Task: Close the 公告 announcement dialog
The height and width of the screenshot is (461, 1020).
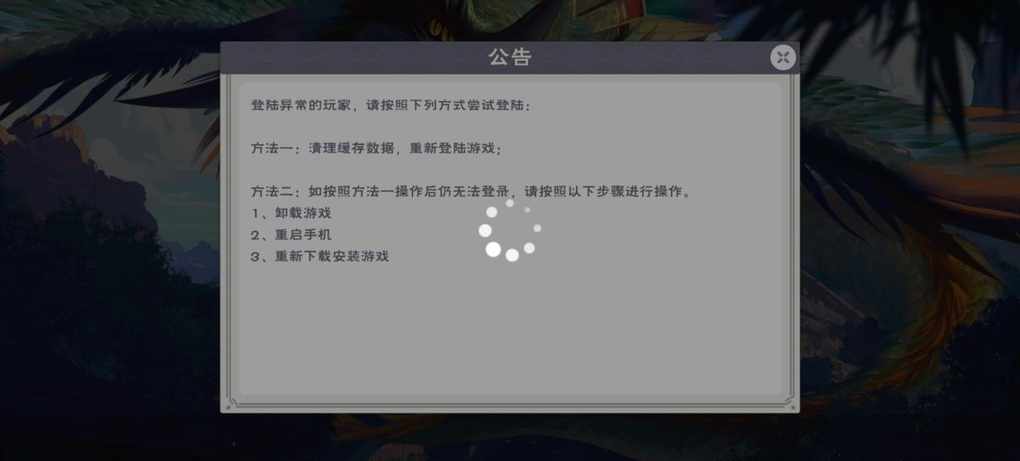Action: click(x=783, y=58)
